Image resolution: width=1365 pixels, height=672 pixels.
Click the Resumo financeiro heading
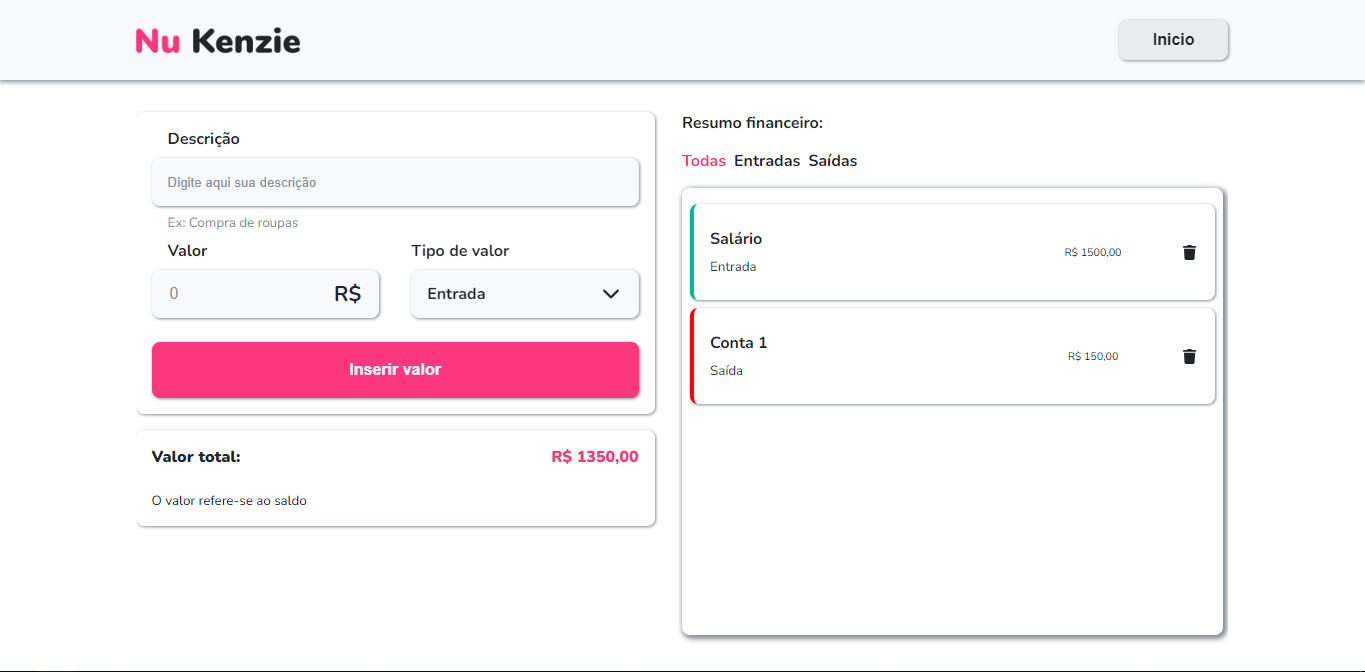coord(752,123)
